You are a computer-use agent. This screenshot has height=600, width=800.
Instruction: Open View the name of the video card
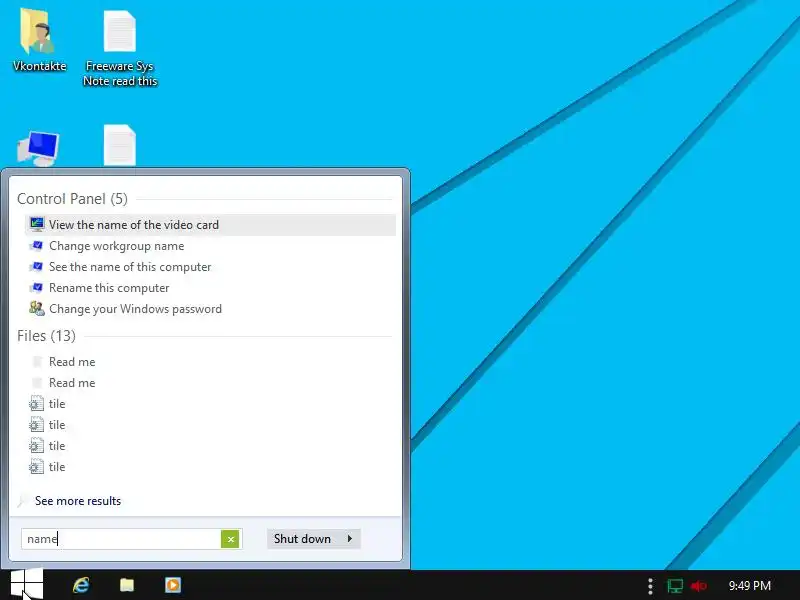(x=210, y=225)
